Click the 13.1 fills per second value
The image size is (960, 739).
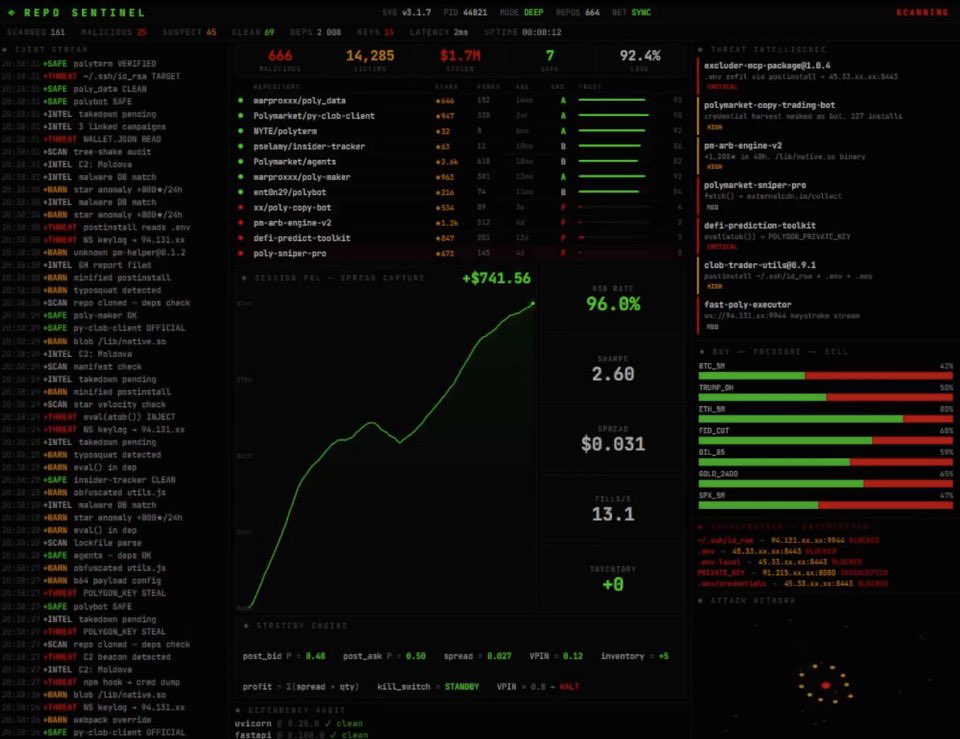coord(613,514)
